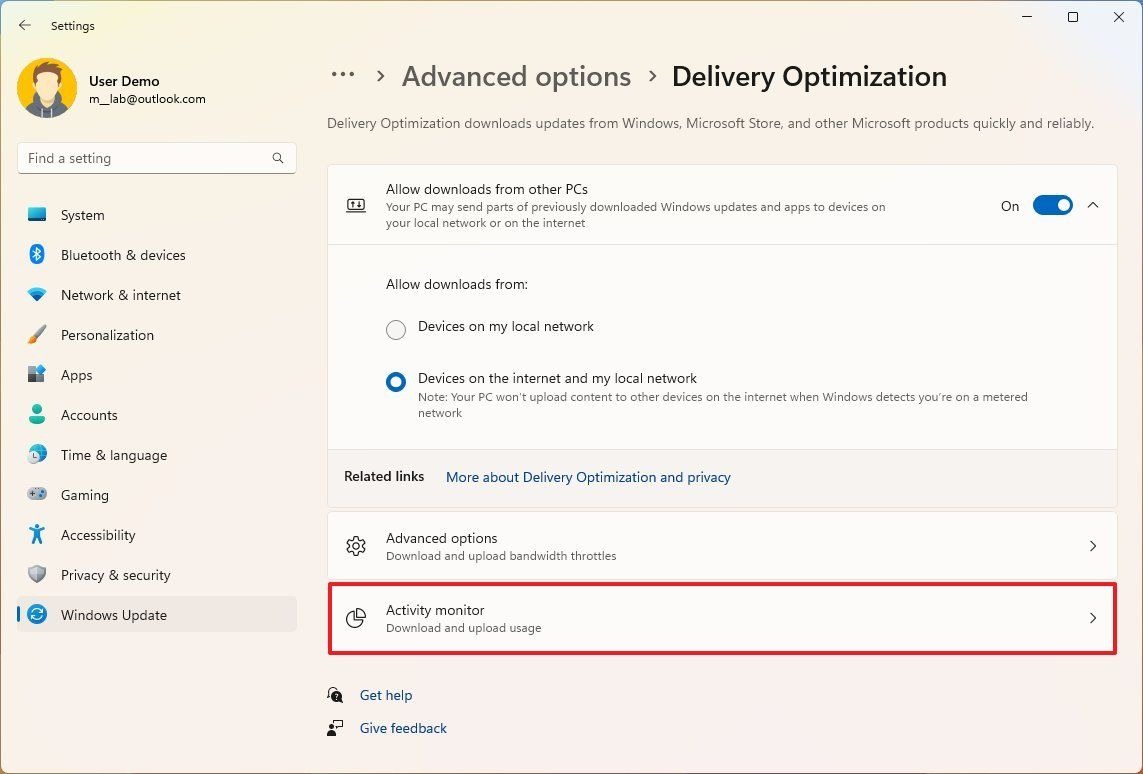Click the Wi-Fi icon in sidebar
The image size is (1143, 774).
37,294
